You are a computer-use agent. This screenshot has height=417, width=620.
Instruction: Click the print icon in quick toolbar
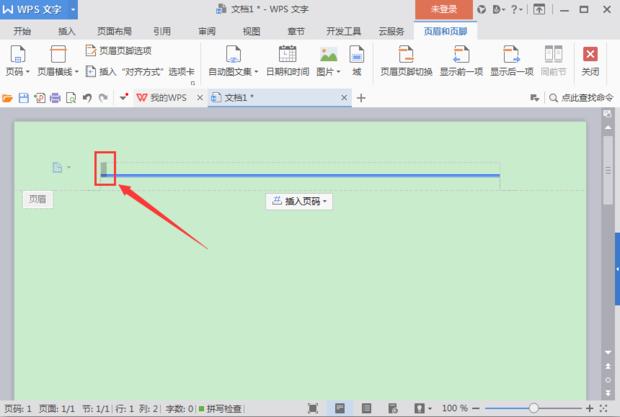coord(55,98)
